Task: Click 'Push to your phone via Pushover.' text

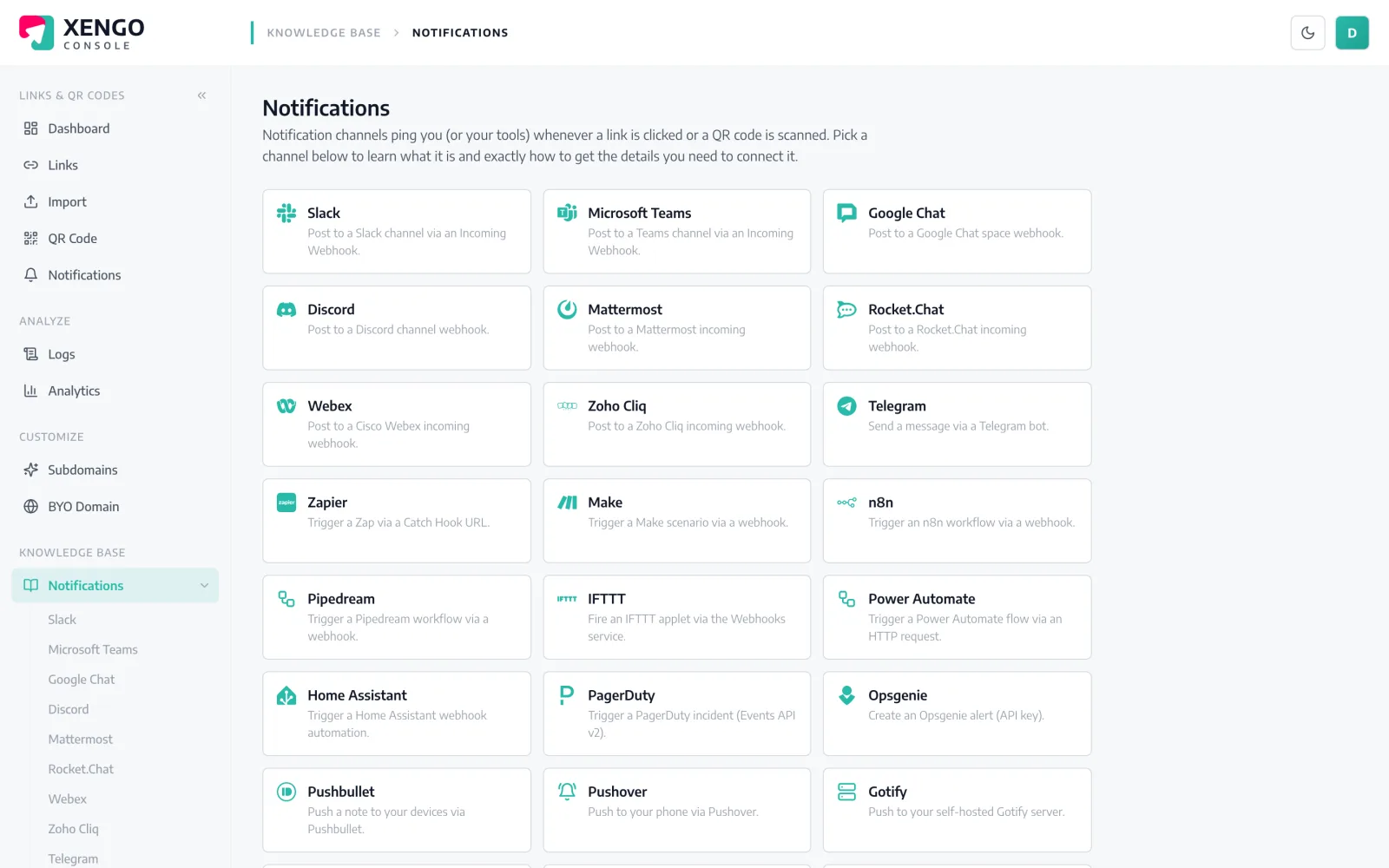Action: coord(673,812)
